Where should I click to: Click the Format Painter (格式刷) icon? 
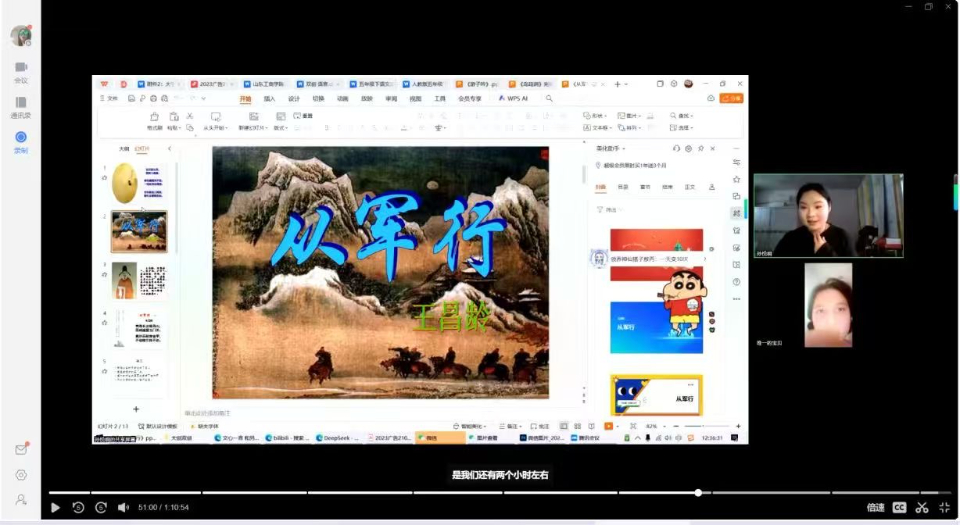(x=154, y=121)
